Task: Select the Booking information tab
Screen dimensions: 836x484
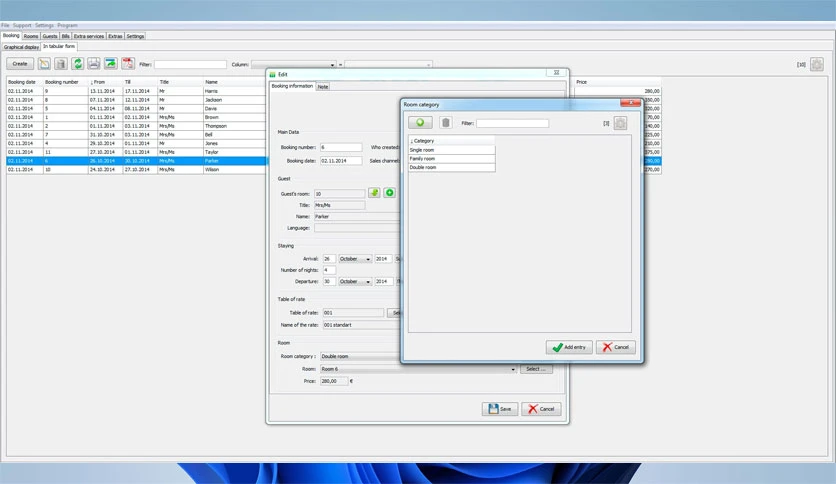Action: [292, 86]
